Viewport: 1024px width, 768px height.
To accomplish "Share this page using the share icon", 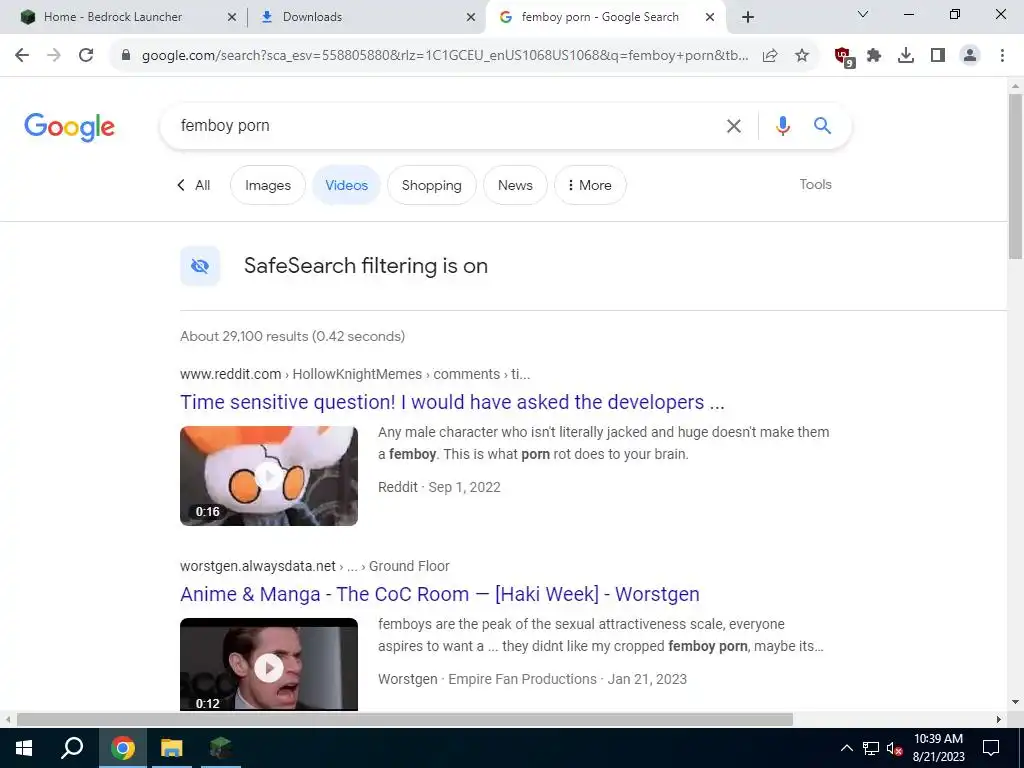I will coord(770,56).
